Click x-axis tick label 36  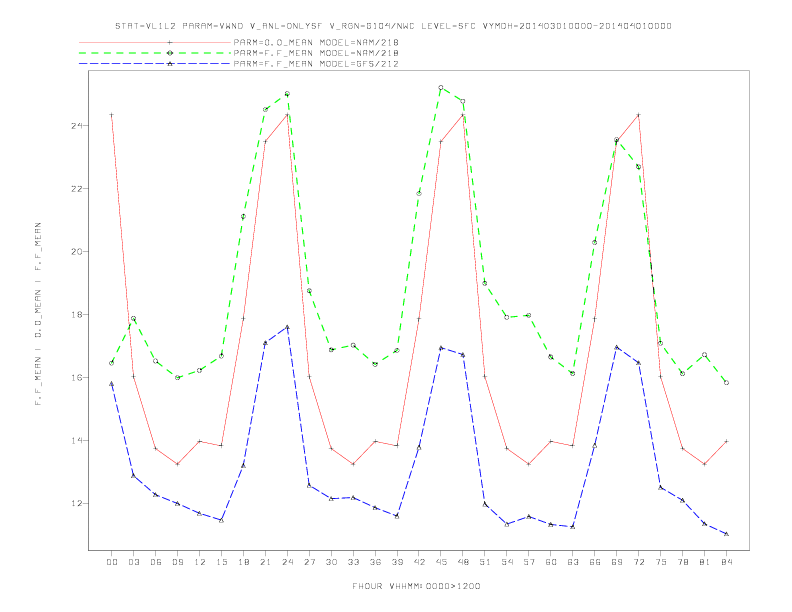point(375,562)
